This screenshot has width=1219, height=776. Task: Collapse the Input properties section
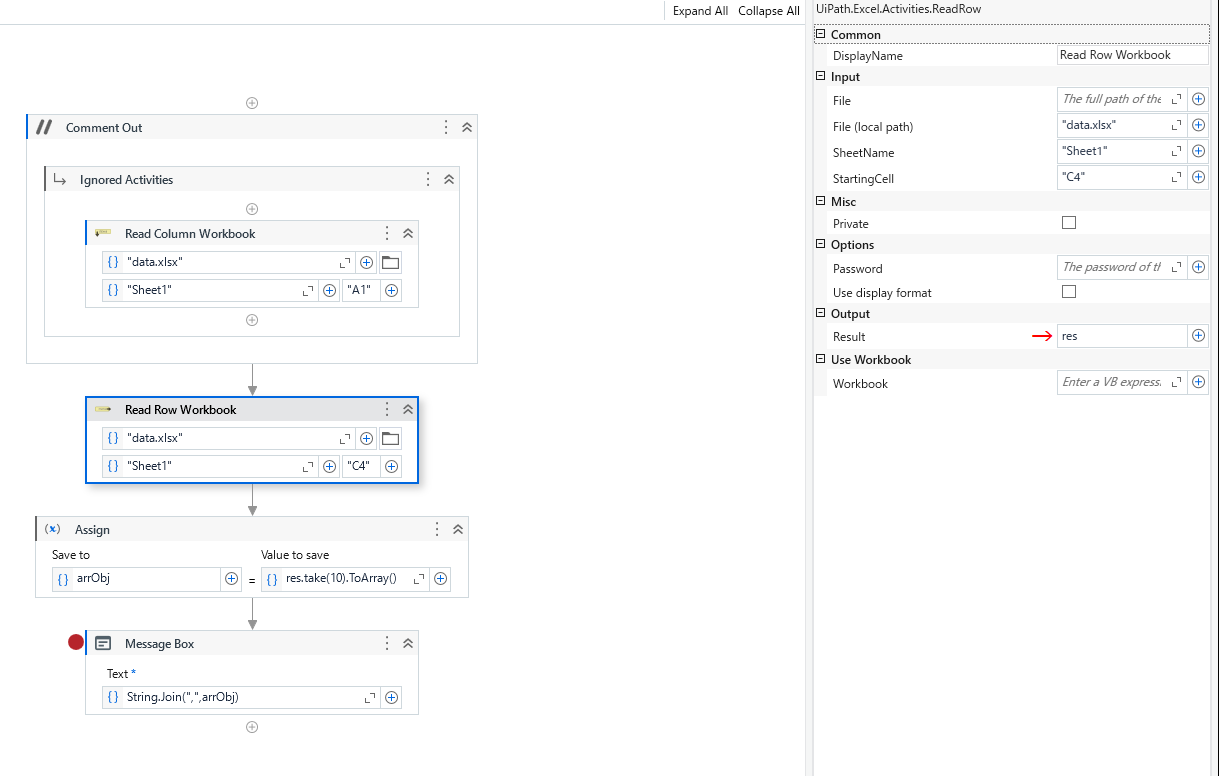[821, 76]
